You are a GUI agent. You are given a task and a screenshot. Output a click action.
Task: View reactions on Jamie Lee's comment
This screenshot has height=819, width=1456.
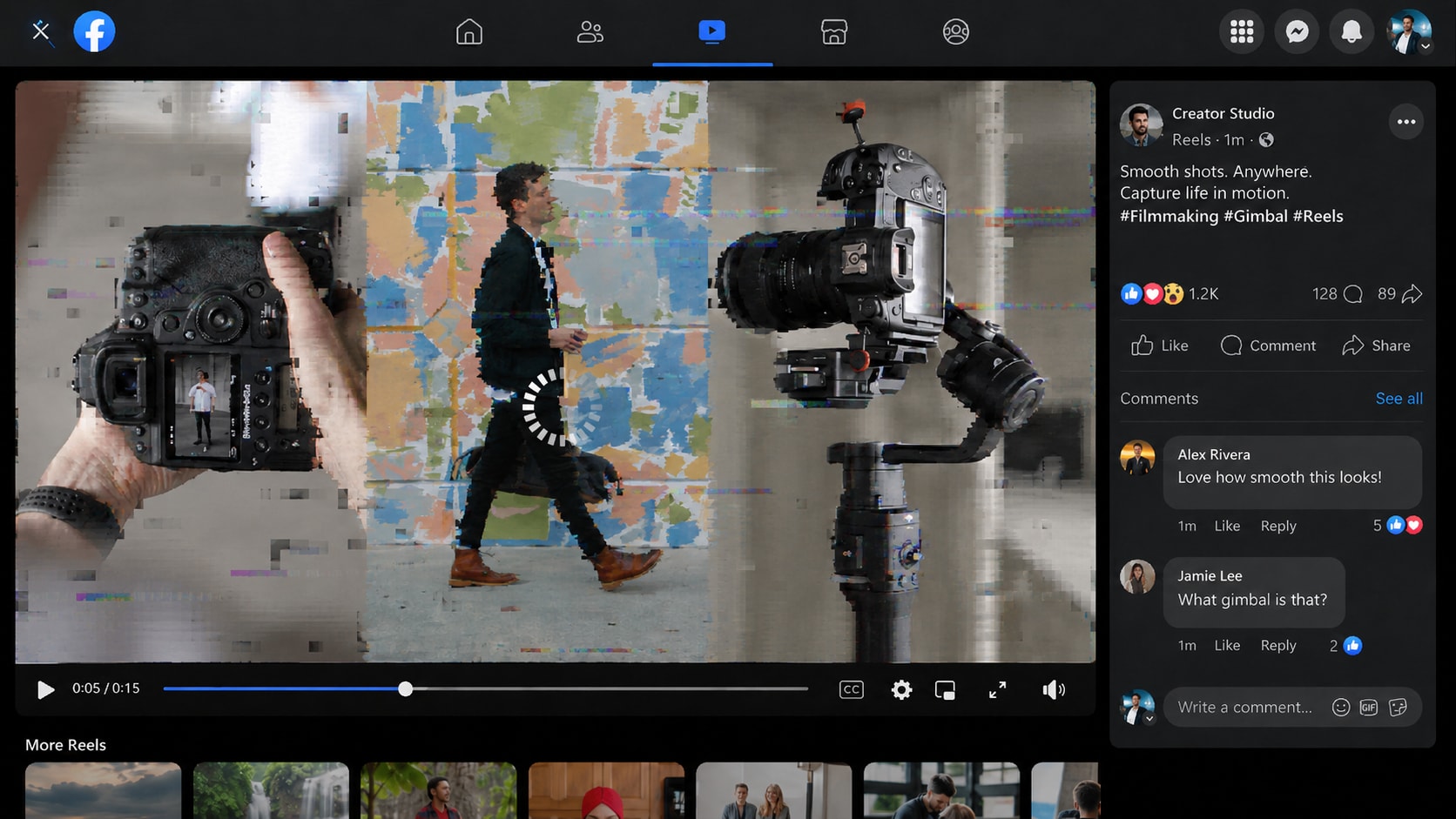tap(1345, 645)
